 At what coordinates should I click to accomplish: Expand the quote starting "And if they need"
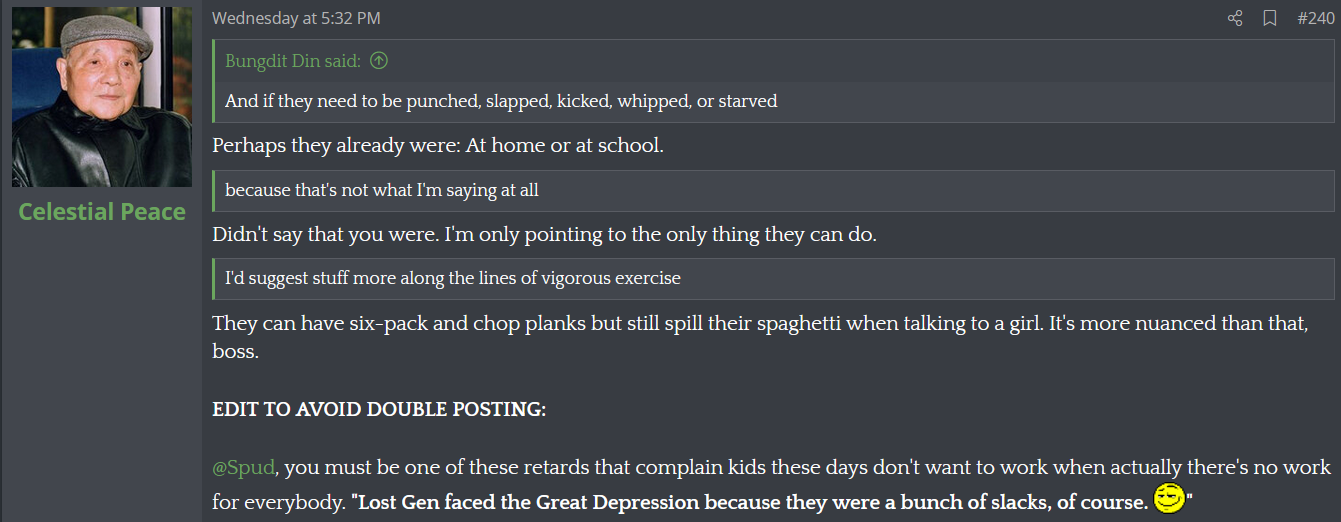[501, 101]
